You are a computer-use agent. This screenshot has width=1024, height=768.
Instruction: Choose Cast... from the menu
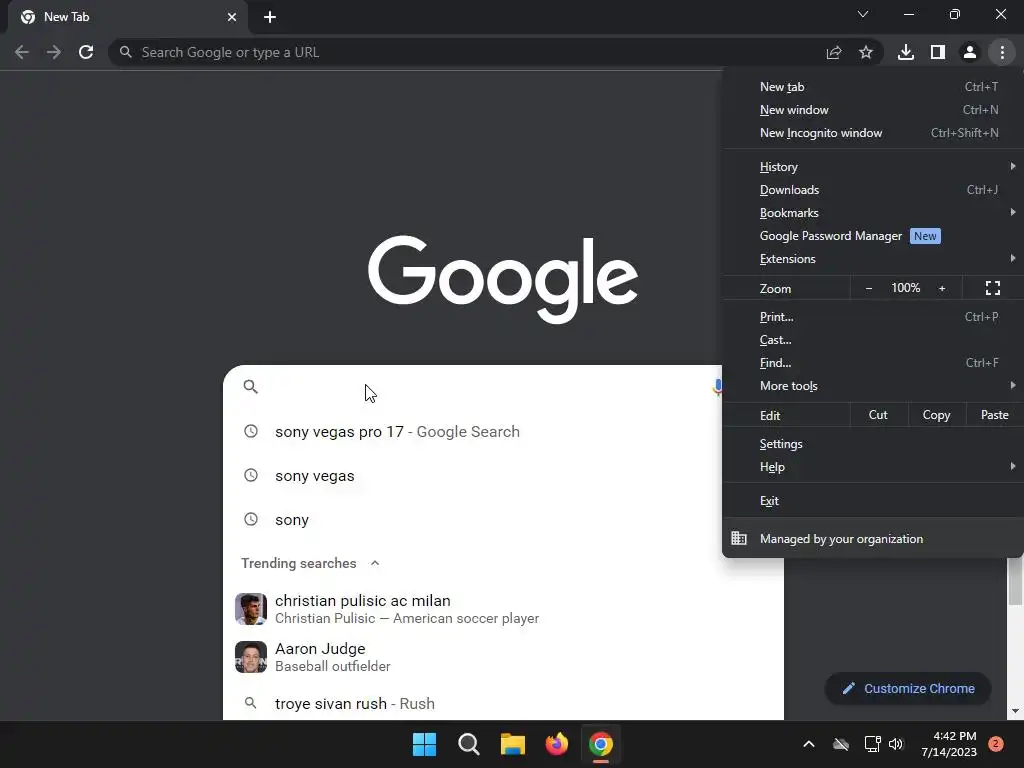872,340
